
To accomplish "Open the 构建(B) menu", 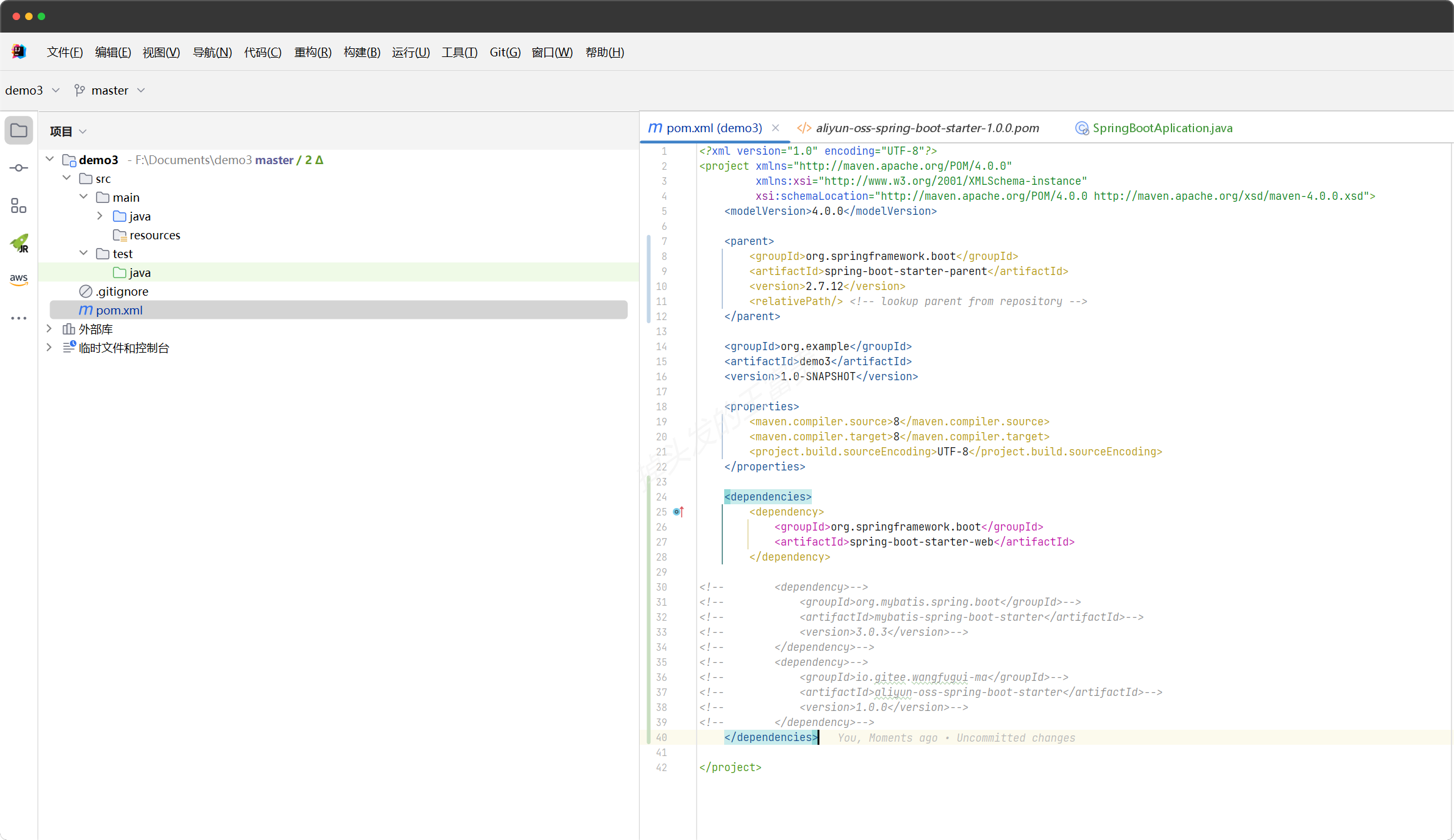I will 361,52.
